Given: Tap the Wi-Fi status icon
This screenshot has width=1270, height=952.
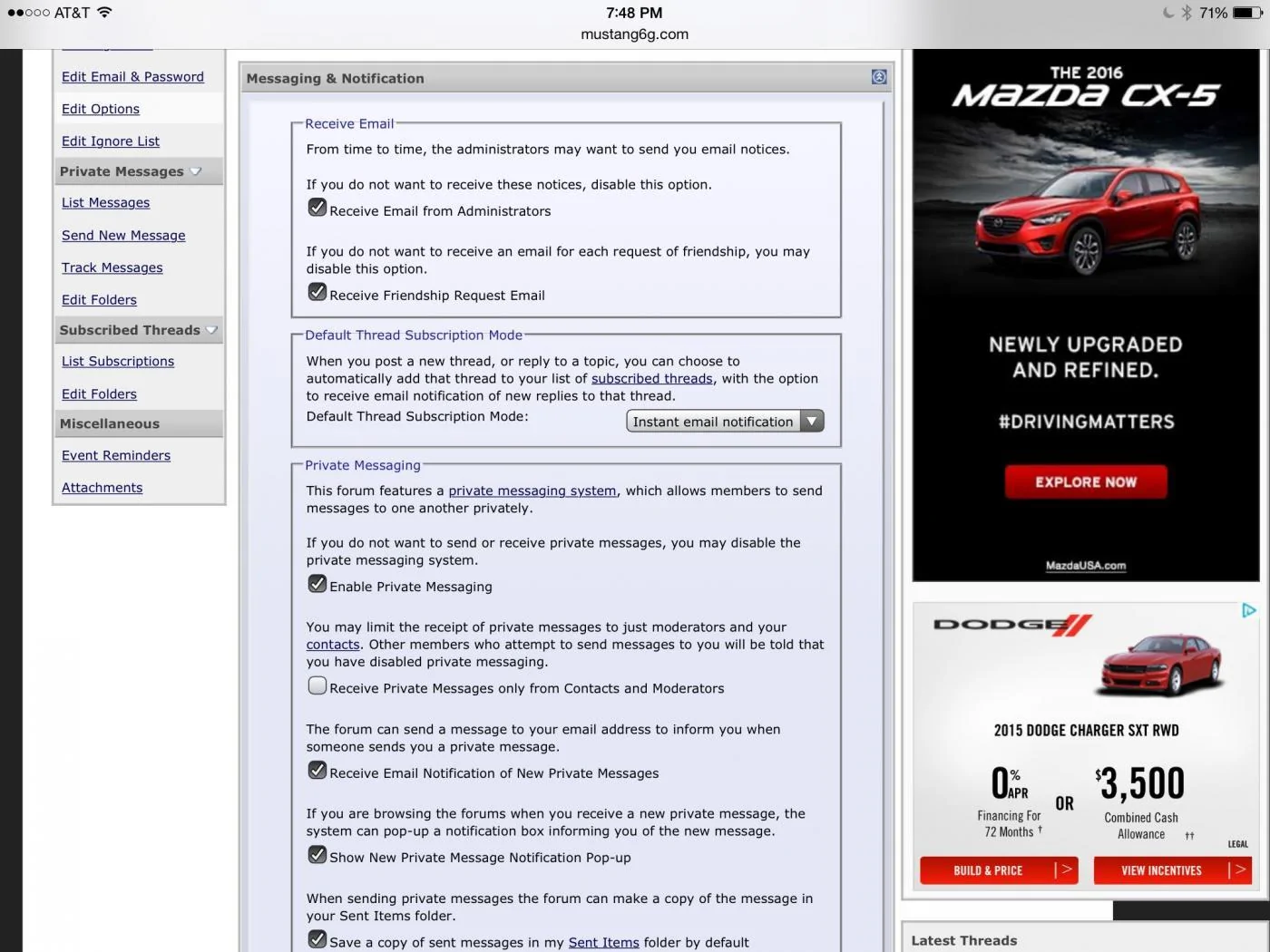Looking at the screenshot, I should point(104,13).
